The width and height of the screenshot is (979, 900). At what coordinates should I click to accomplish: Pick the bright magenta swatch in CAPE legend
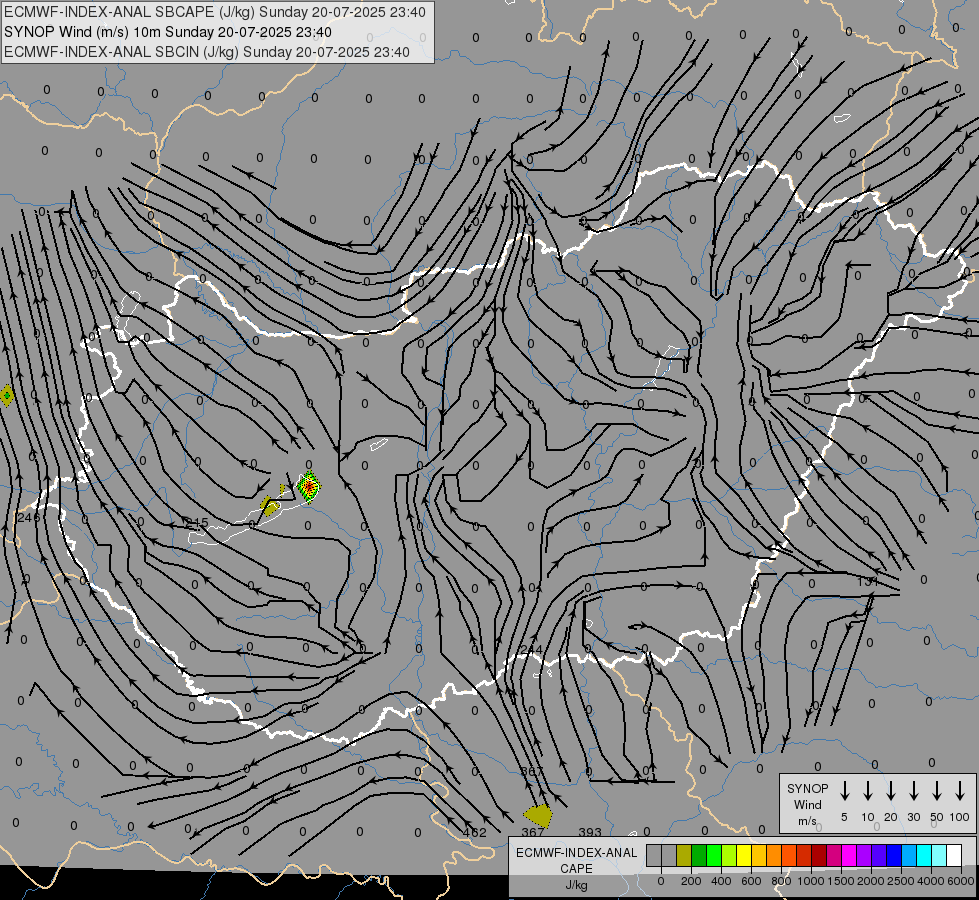pyautogui.click(x=849, y=856)
